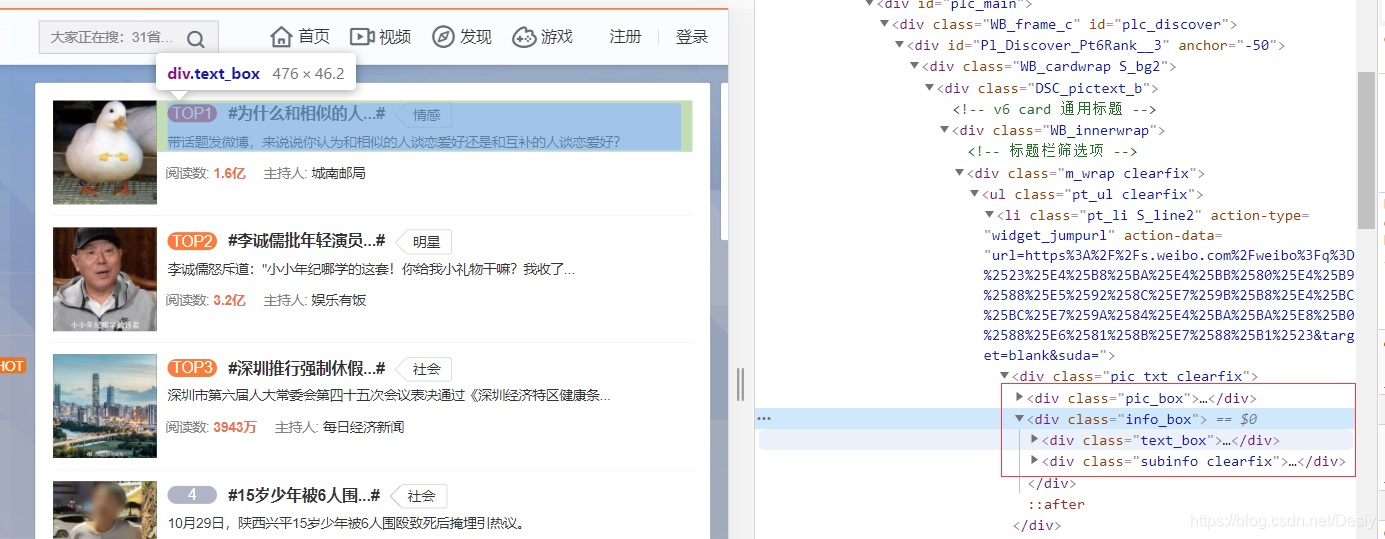Collapse the pic_txt clearfix div node
Viewport: 1385px width, 539px height.
click(x=1005, y=376)
